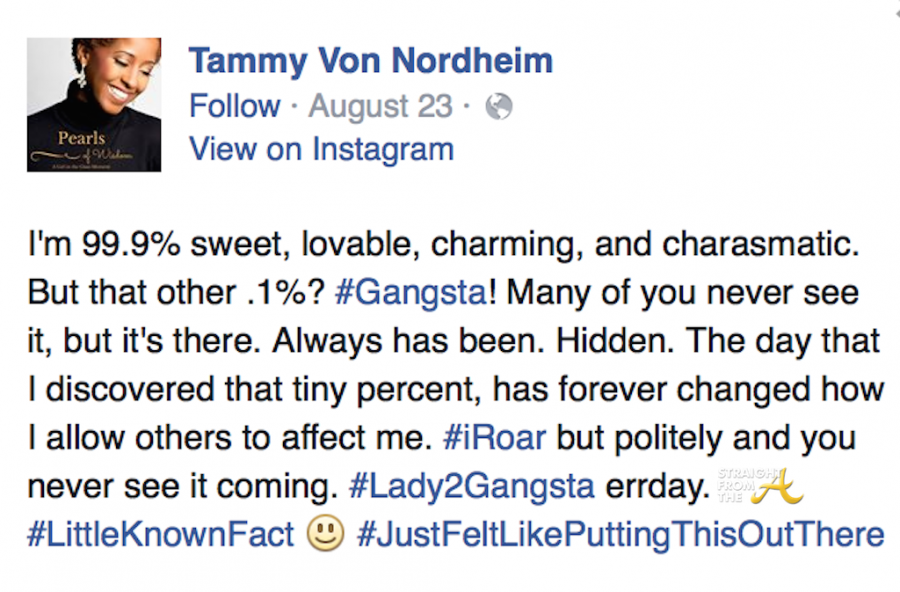Follow Tammy Von Nordheim
Screen dimensions: 900x592
click(235, 107)
